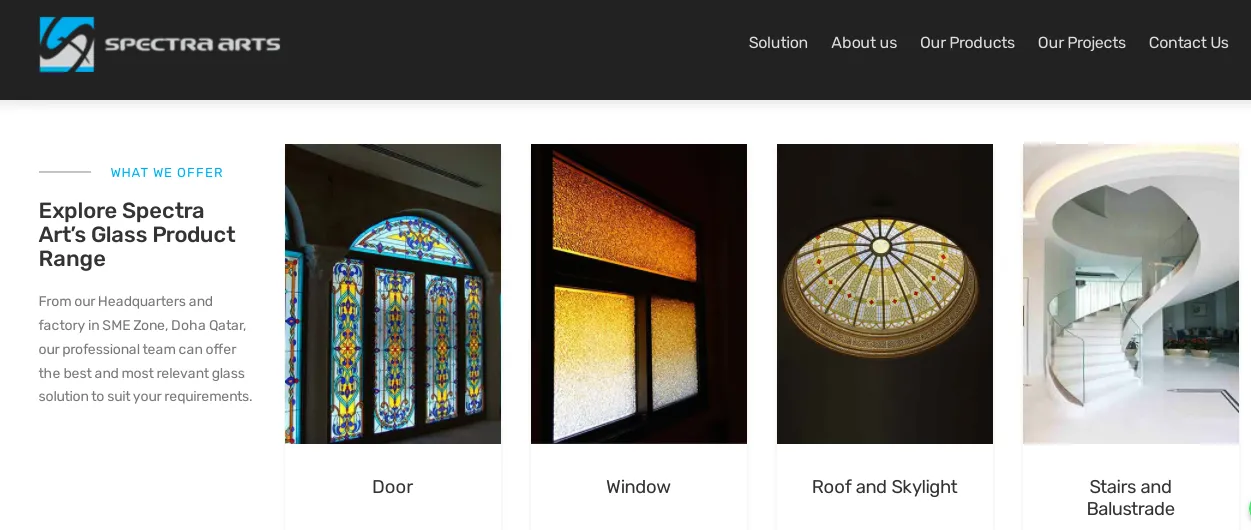1251x530 pixels.
Task: Click the Door product title
Action: point(392,487)
